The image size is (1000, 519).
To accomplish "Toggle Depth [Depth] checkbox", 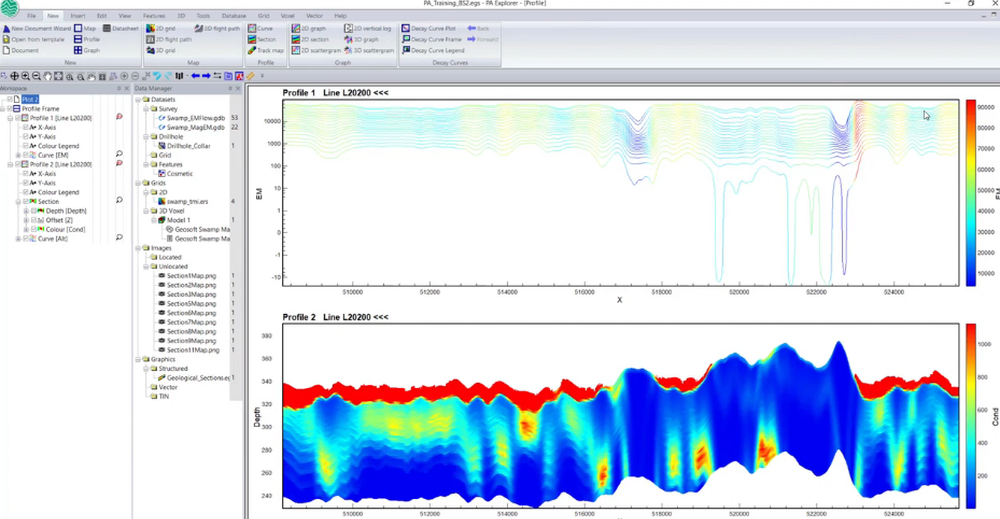I will (x=33, y=210).
